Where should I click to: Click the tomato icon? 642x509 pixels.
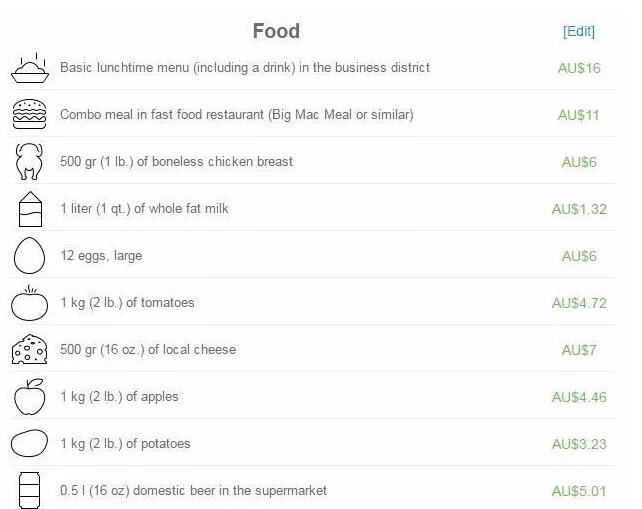tap(30, 303)
